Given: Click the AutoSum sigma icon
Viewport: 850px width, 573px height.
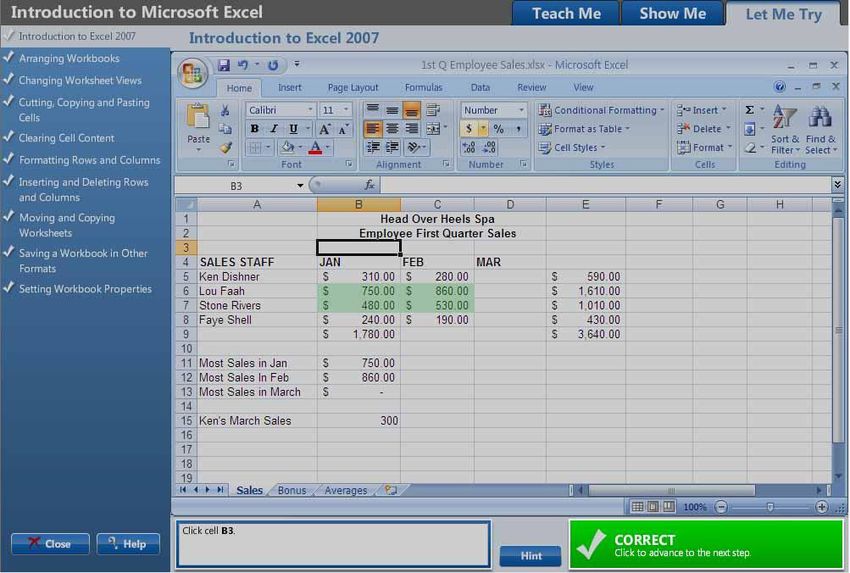Looking at the screenshot, I should pos(750,110).
